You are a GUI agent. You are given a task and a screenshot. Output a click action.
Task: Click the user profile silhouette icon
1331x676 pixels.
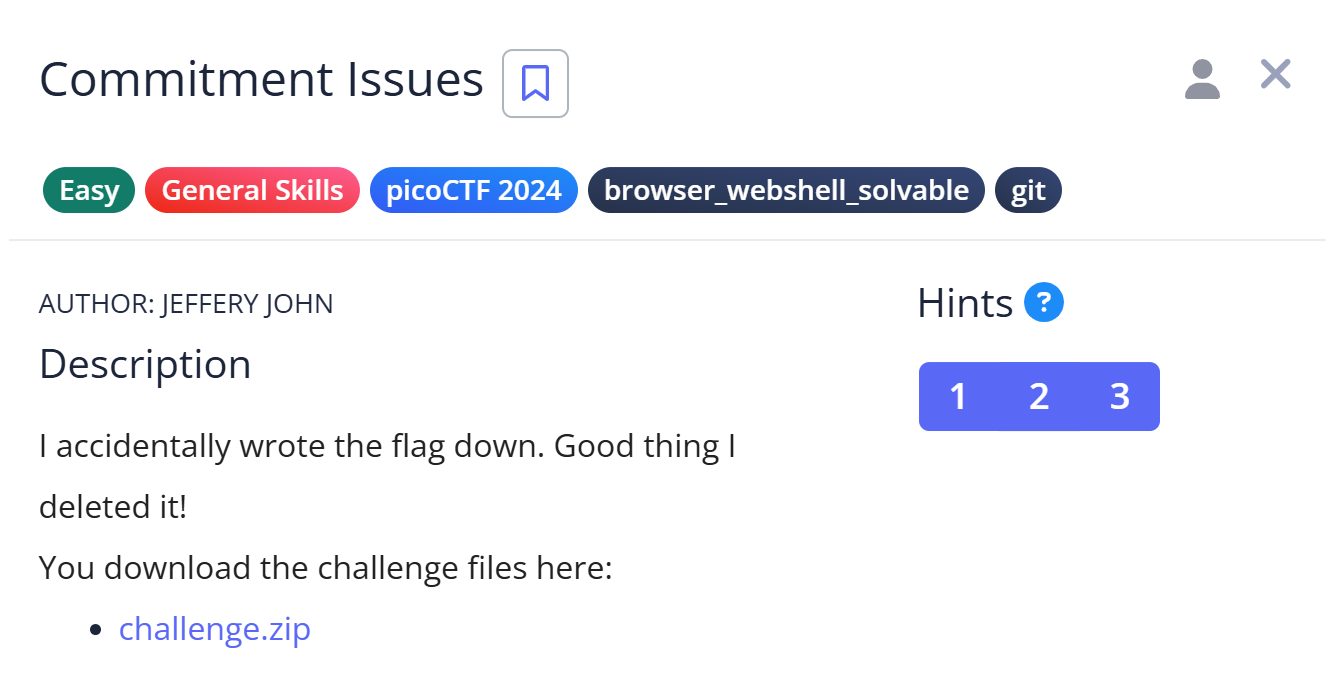1202,79
